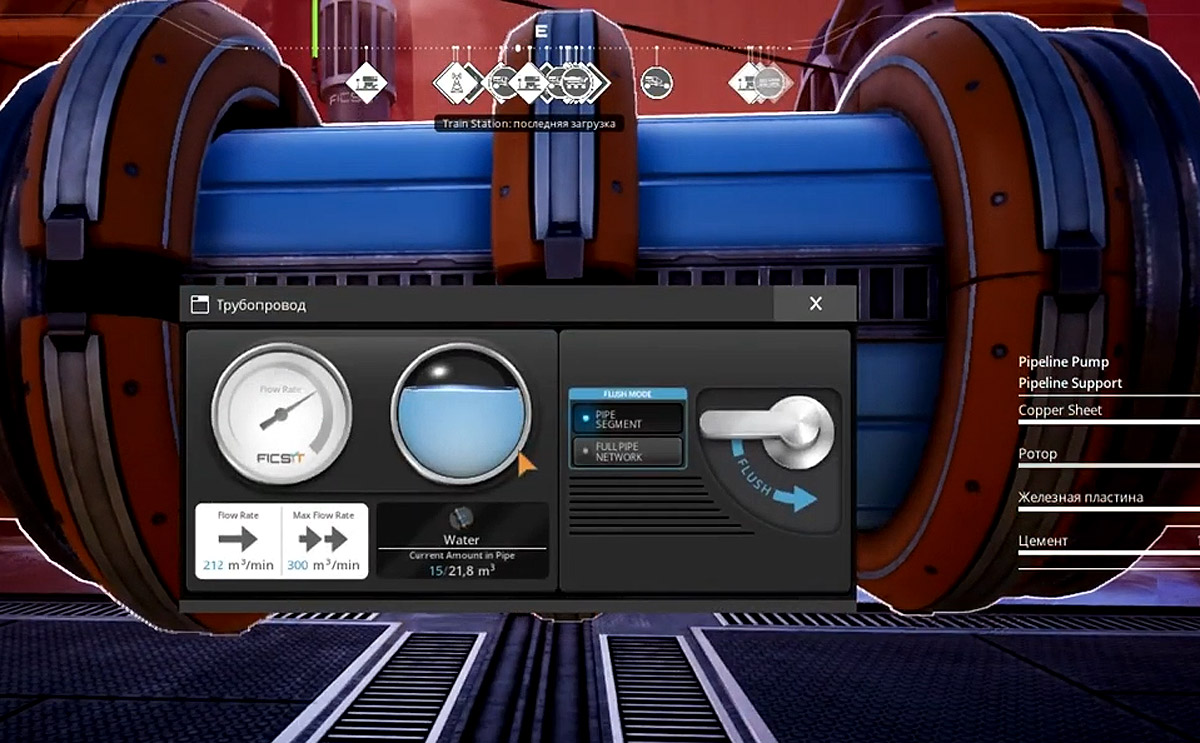Click the 212 m³/min flow rate value

pyautogui.click(x=237, y=565)
